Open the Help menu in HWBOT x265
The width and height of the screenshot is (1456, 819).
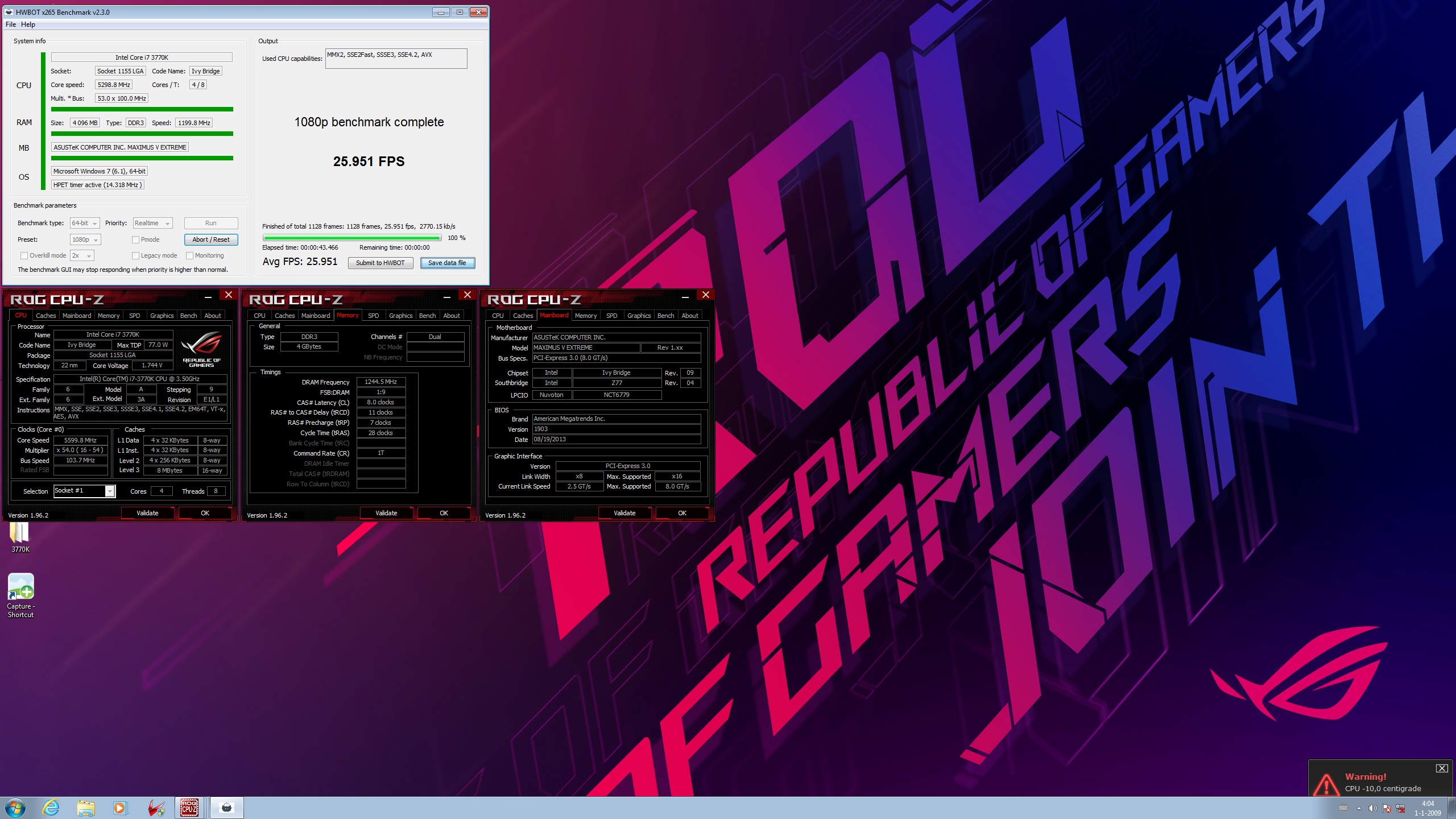point(28,24)
